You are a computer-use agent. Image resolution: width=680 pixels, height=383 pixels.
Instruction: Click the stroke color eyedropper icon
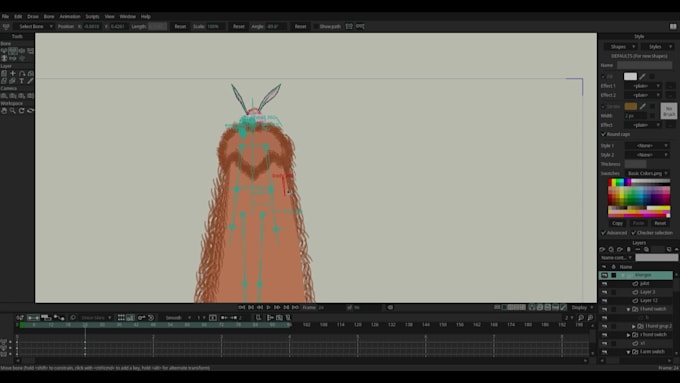(643, 106)
